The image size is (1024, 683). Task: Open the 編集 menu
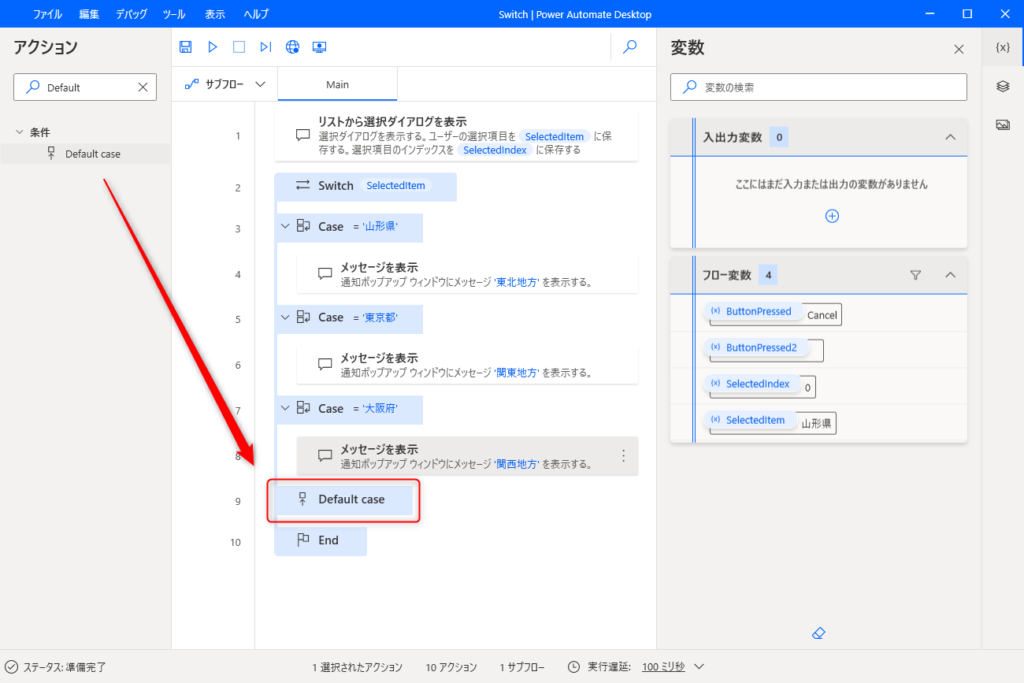89,14
